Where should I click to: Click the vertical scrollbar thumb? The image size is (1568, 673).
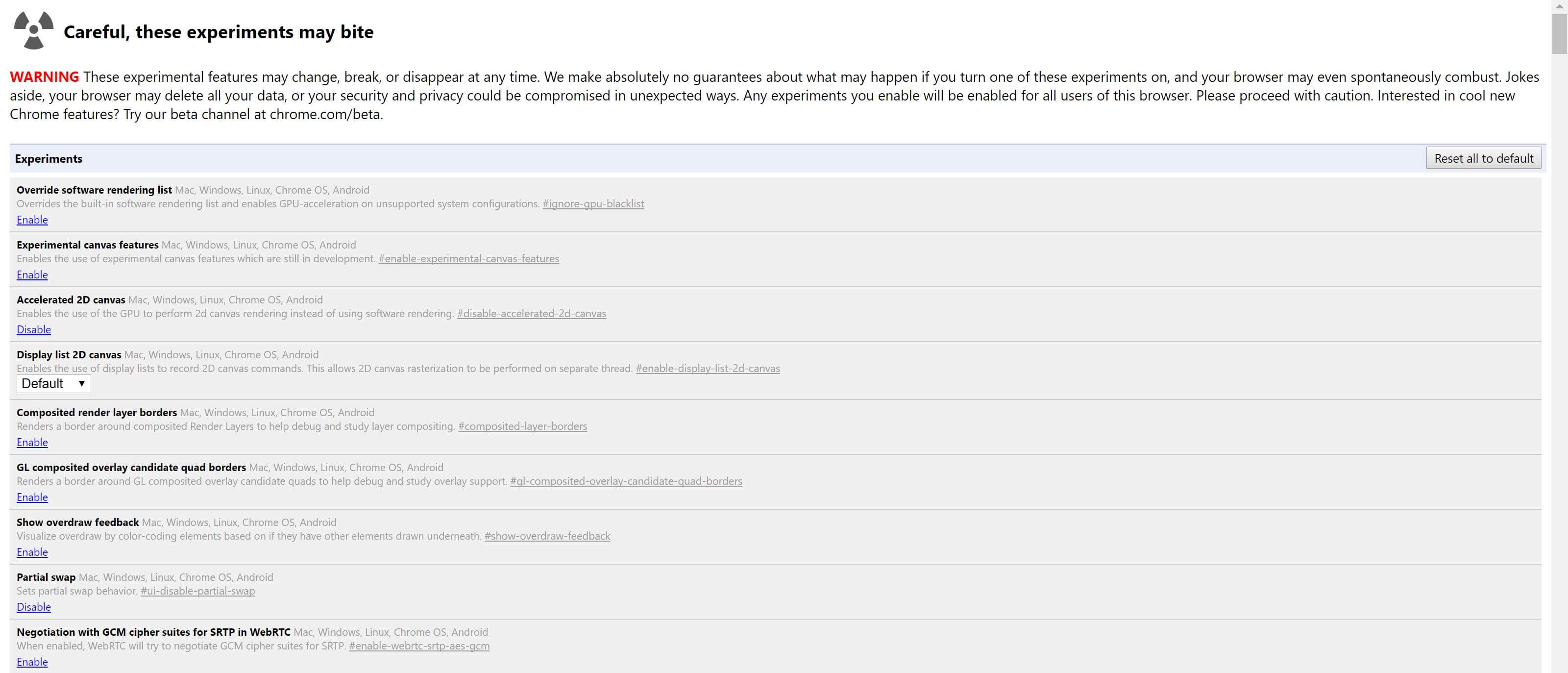click(x=1560, y=33)
